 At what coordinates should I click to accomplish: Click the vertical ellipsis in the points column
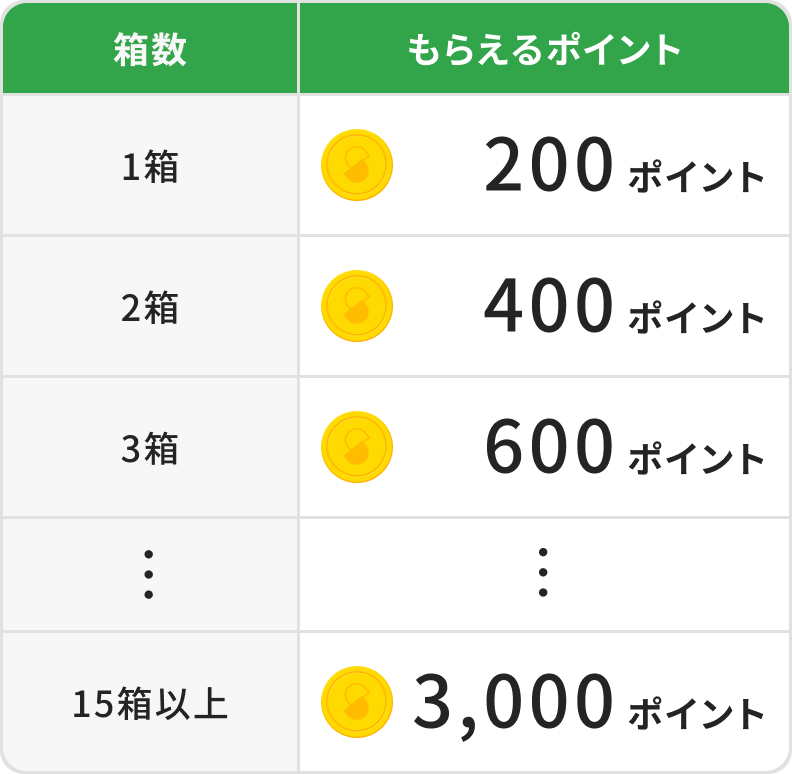543,572
